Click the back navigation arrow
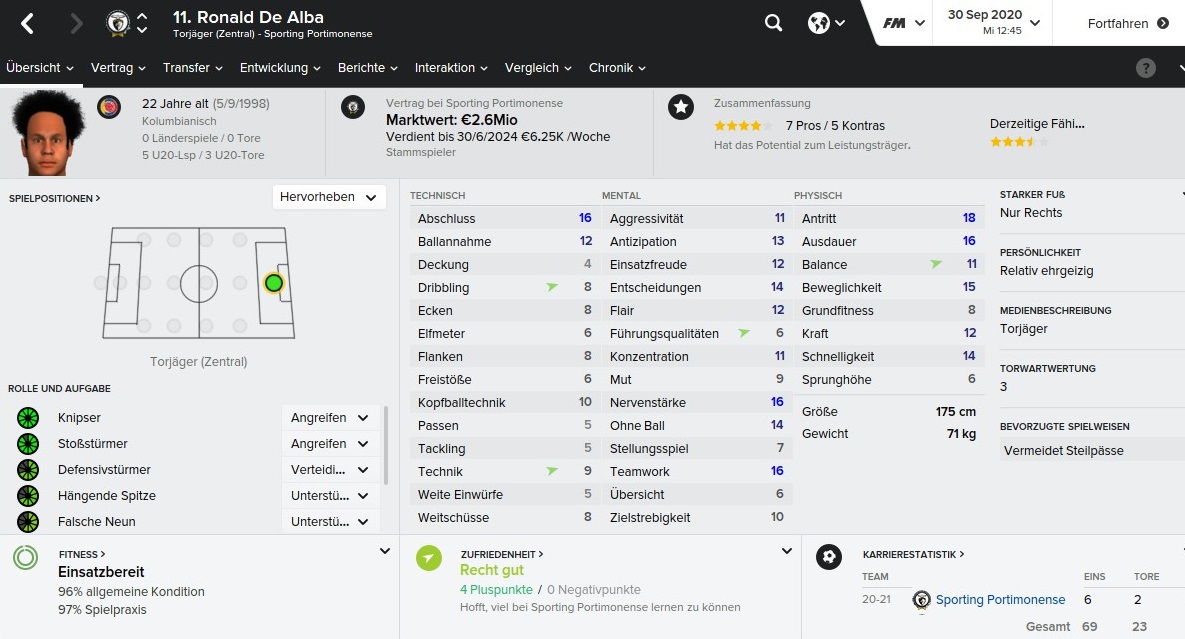This screenshot has width=1185, height=639. tap(28, 23)
